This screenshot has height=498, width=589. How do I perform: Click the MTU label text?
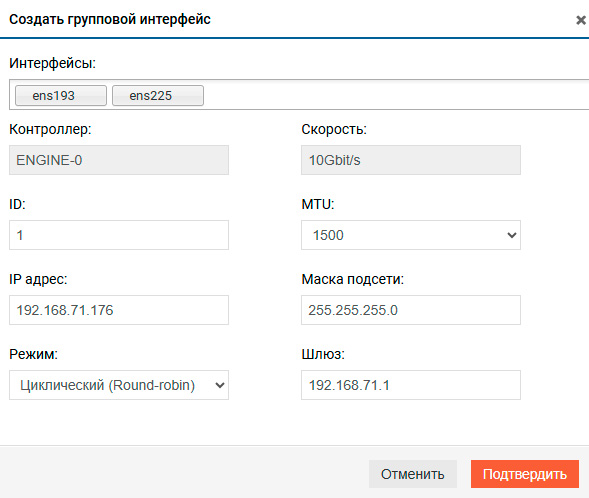click(318, 204)
